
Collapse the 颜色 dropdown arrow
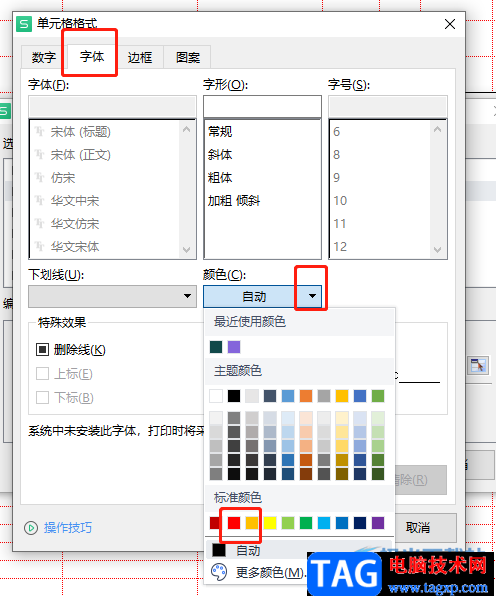click(312, 296)
